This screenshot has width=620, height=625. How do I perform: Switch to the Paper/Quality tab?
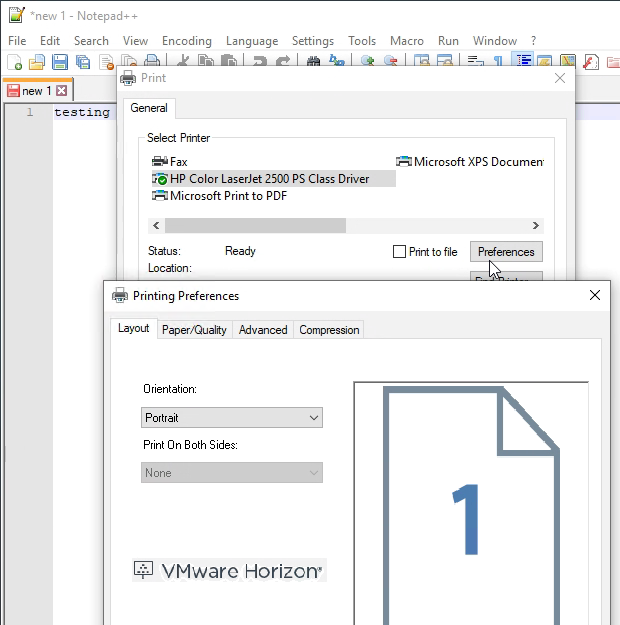pos(194,330)
